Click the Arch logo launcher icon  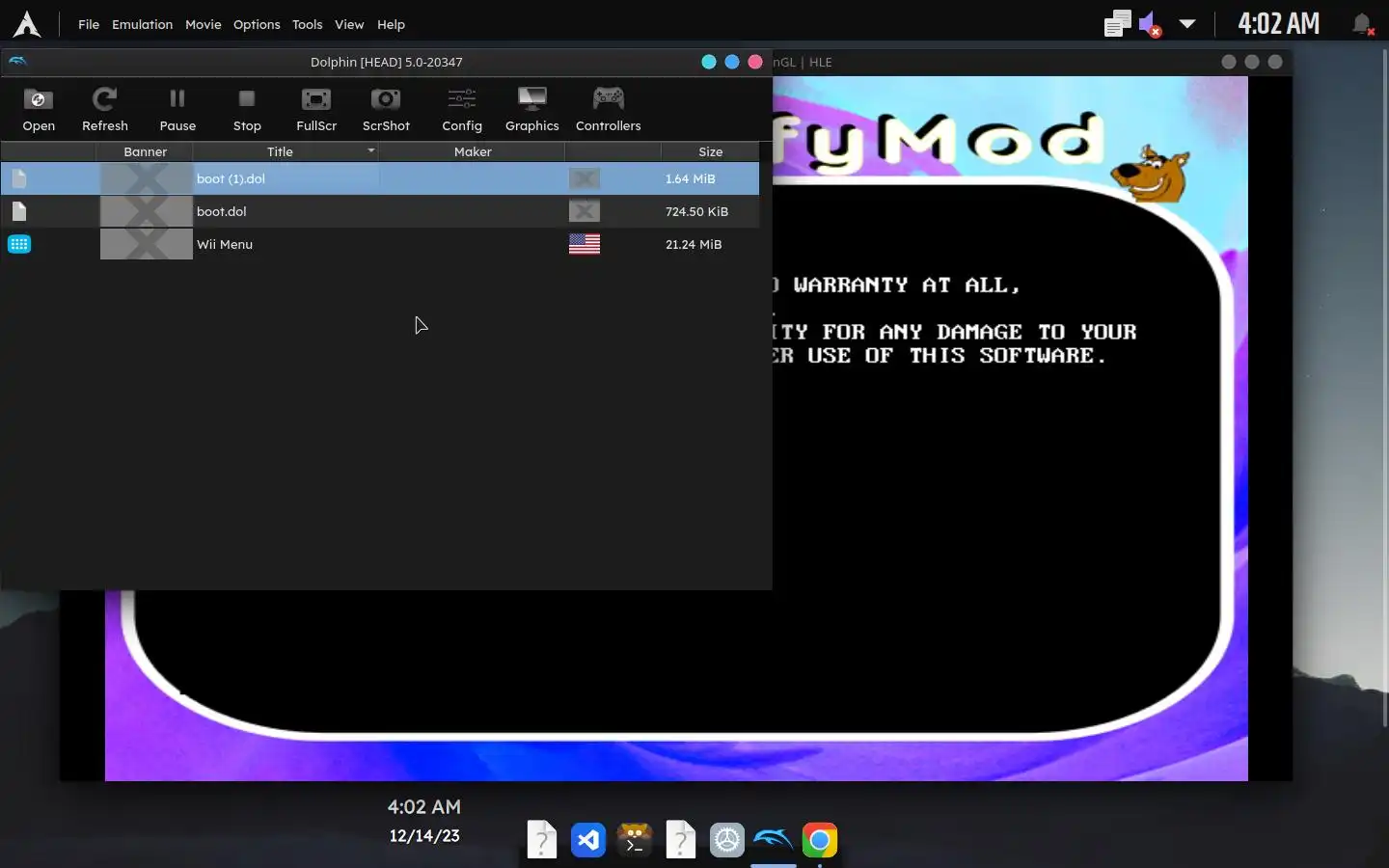27,24
